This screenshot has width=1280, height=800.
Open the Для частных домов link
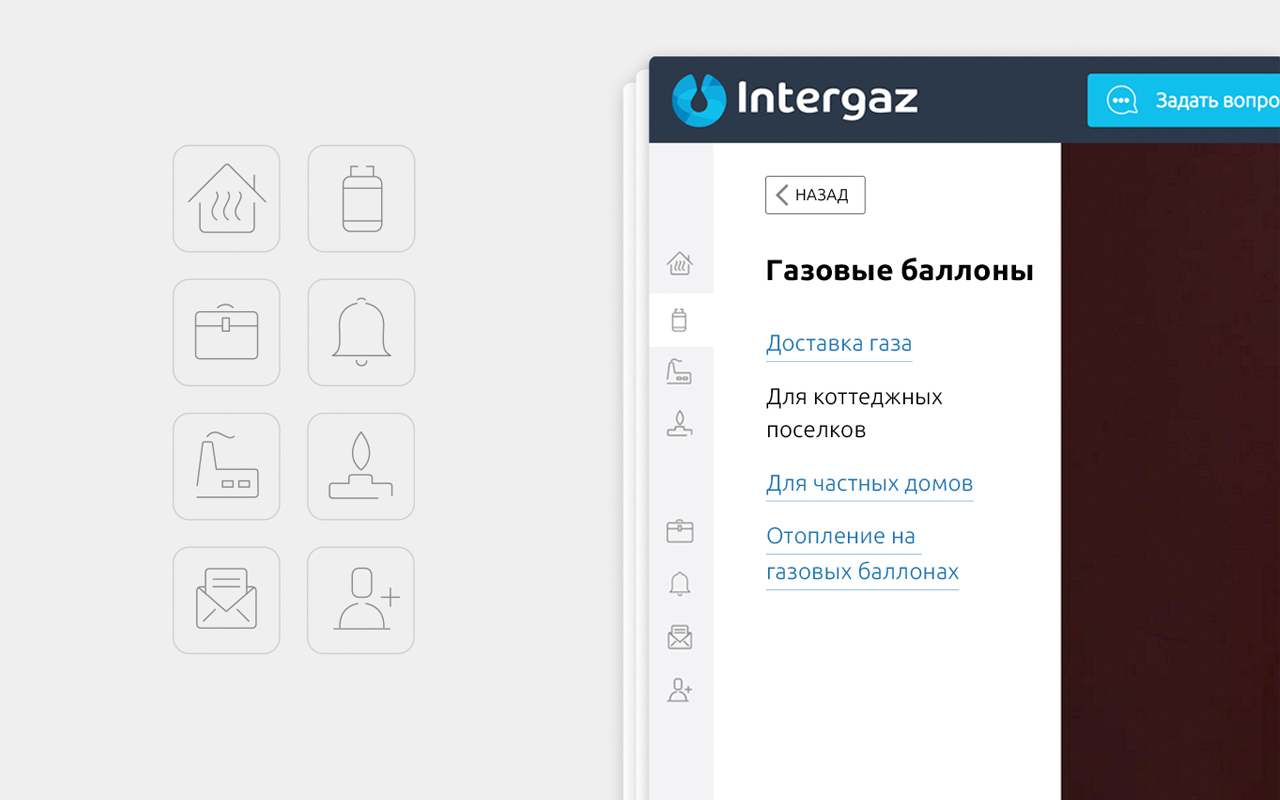point(870,484)
